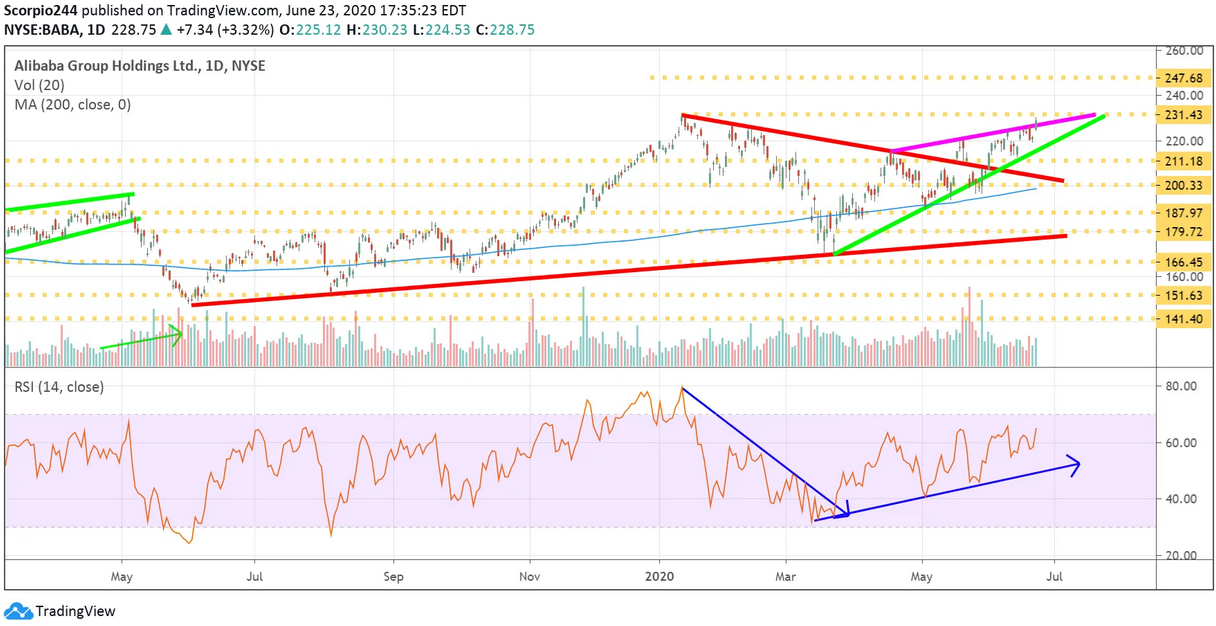This screenshot has height=626, width=1216.
Task: Click the 240.00 price axis tick
Action: pos(1183,96)
